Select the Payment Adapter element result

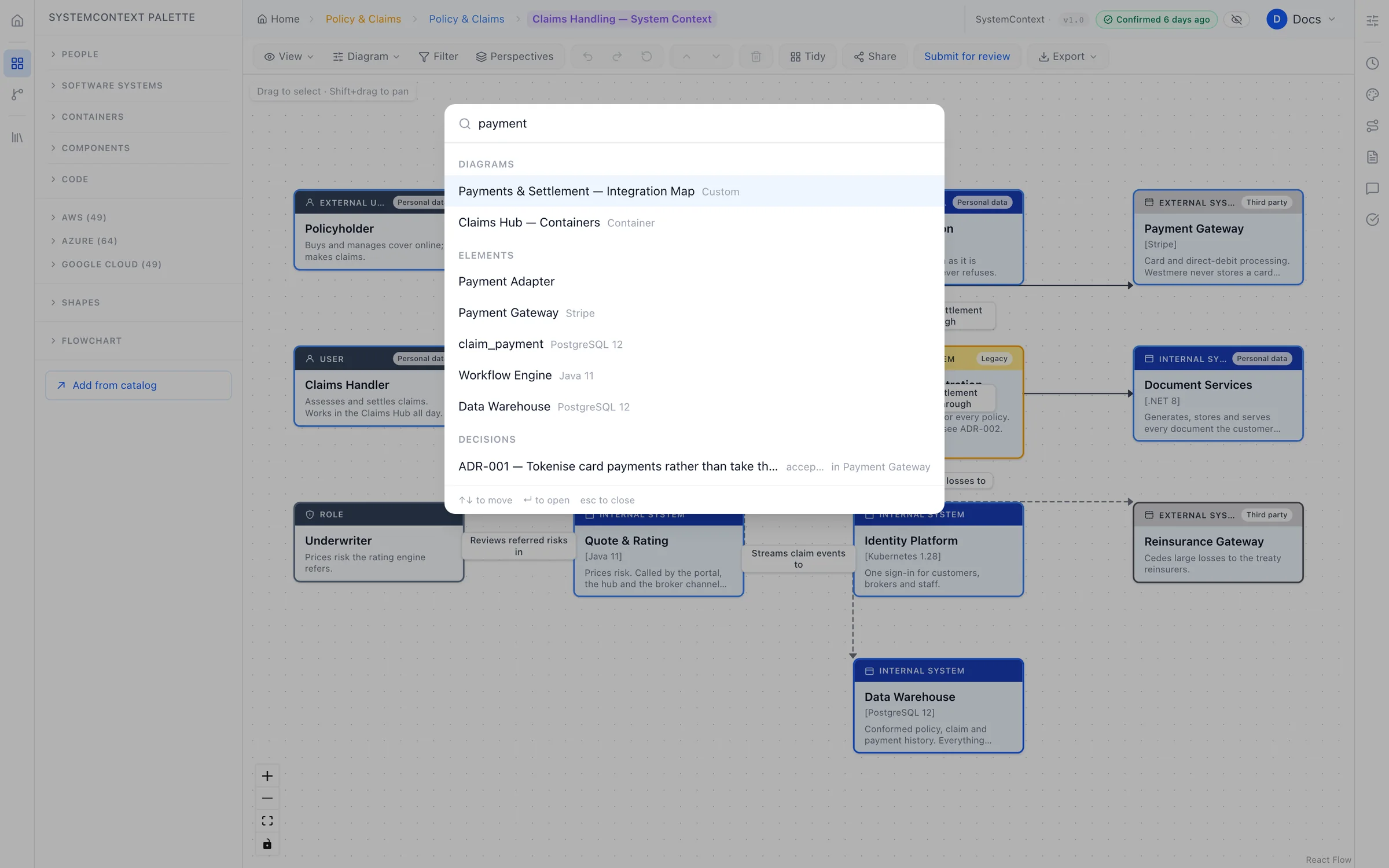[694, 281]
